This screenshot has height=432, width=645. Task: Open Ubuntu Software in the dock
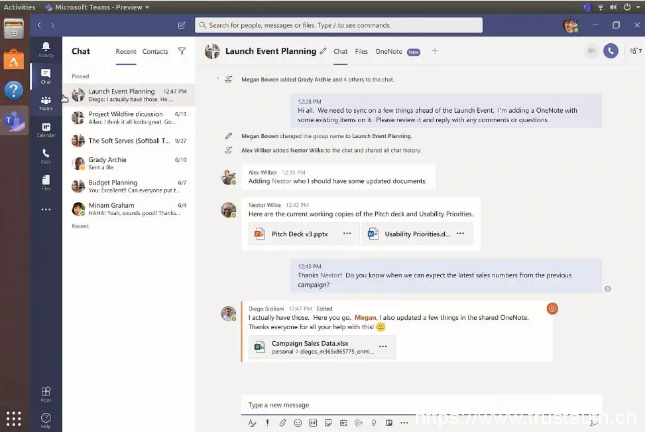14,60
